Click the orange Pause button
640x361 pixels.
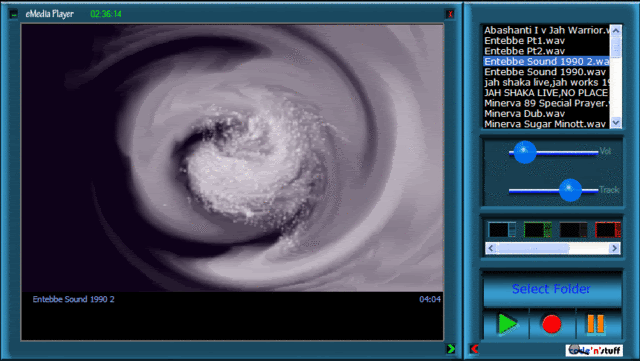[x=596, y=323]
